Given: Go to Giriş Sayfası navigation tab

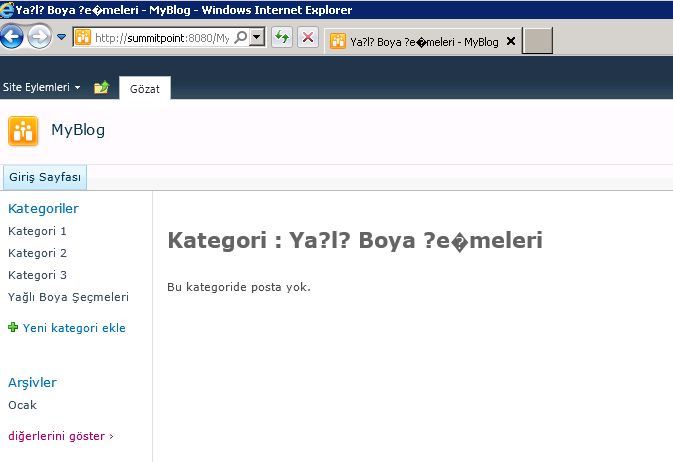Looking at the screenshot, I should pyautogui.click(x=45, y=178).
